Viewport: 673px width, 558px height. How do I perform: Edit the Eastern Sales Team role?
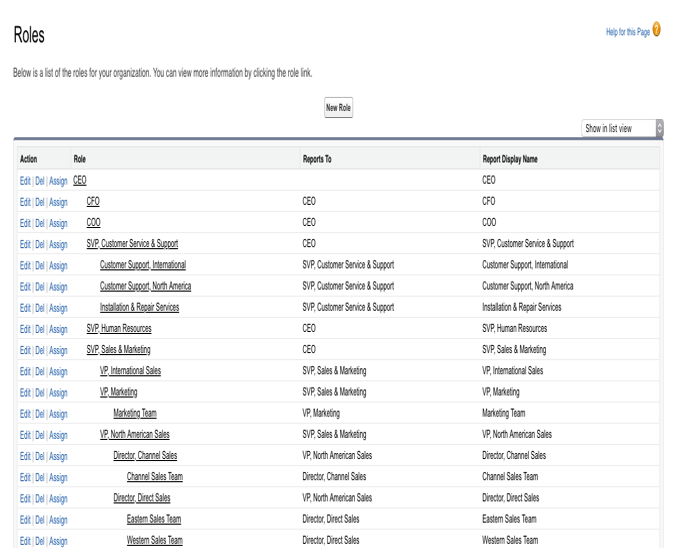point(25,520)
